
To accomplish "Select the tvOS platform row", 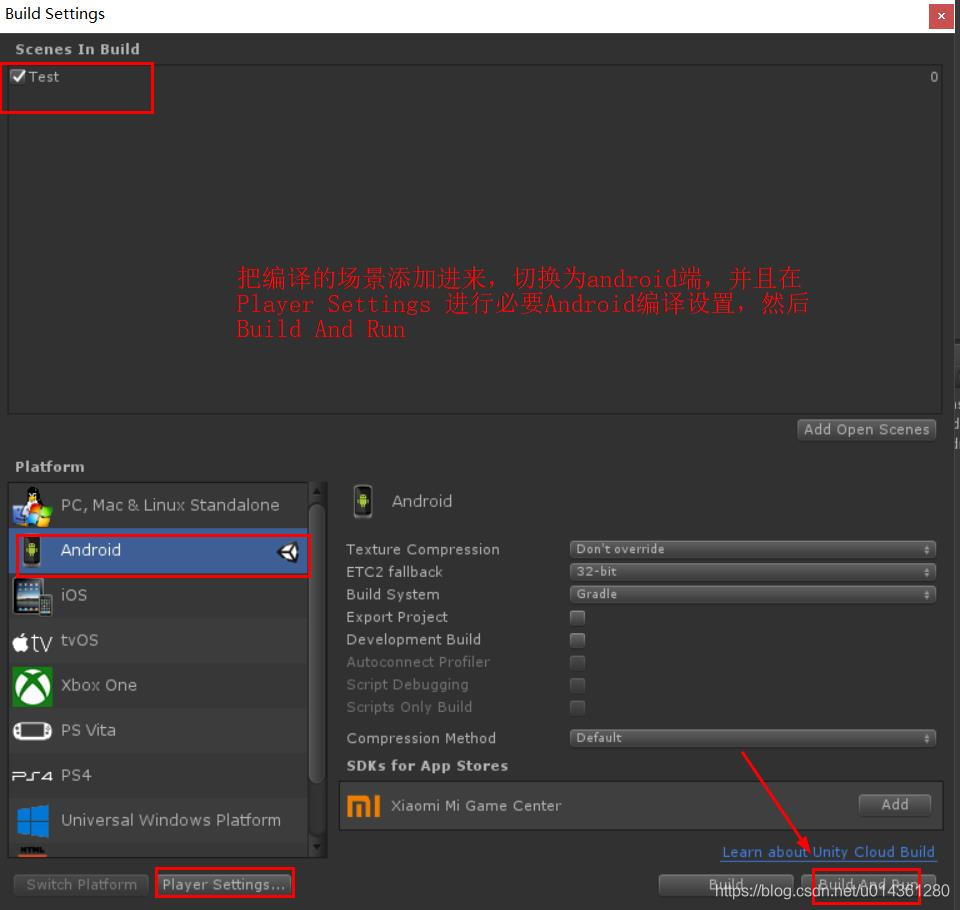I will point(159,641).
